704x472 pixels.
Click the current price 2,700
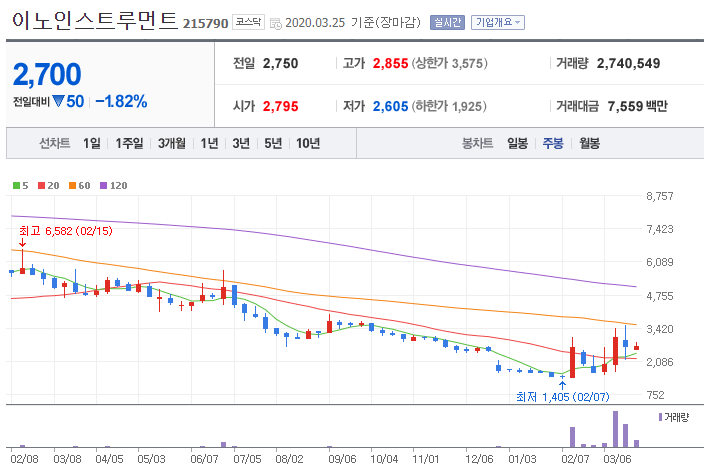point(47,74)
